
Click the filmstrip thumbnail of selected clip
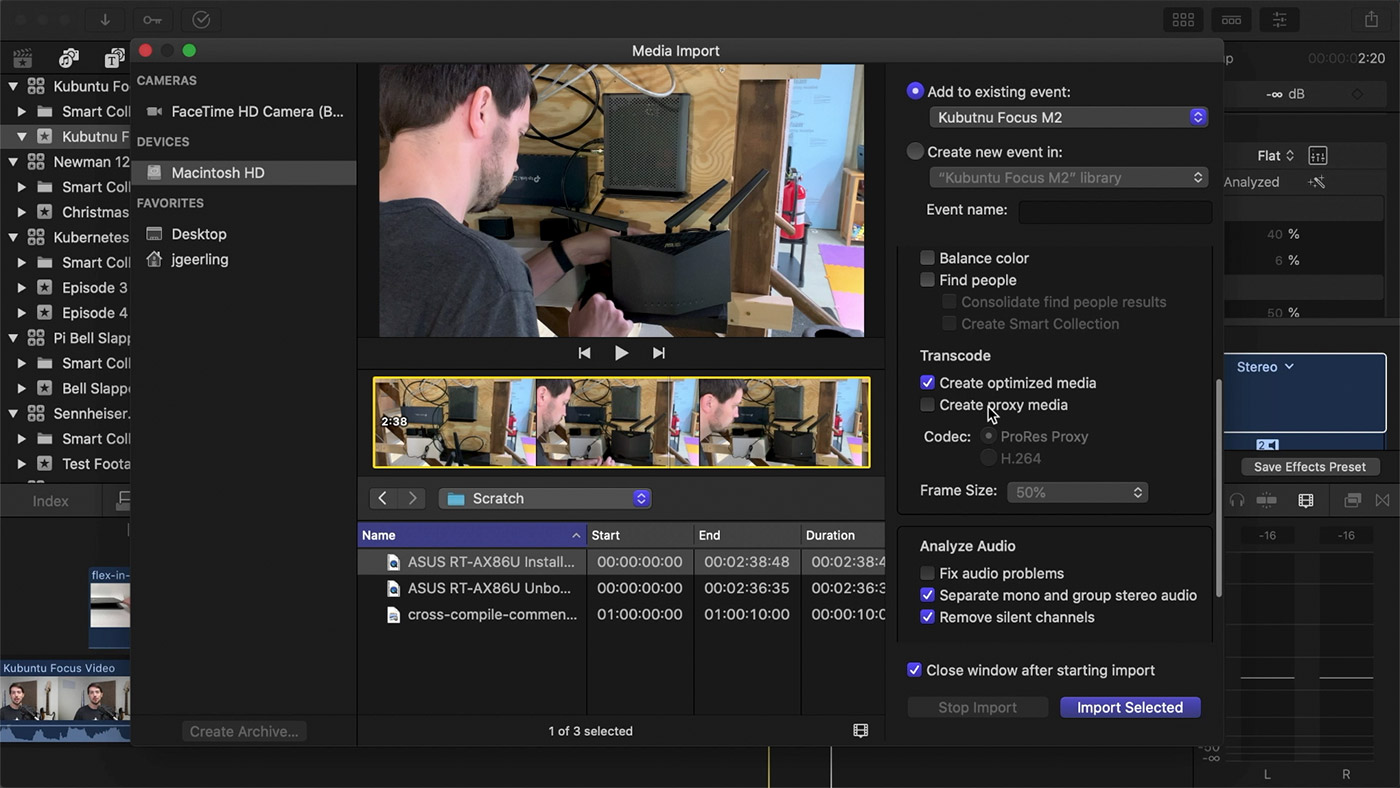coord(621,422)
